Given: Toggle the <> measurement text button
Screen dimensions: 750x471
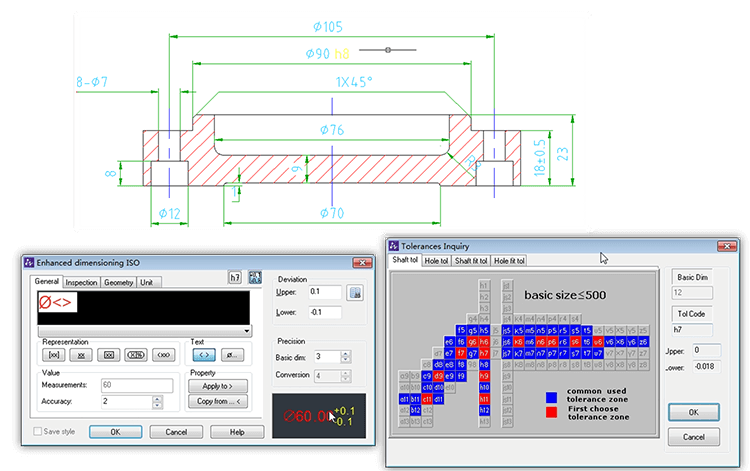Looking at the screenshot, I should tap(202, 354).
